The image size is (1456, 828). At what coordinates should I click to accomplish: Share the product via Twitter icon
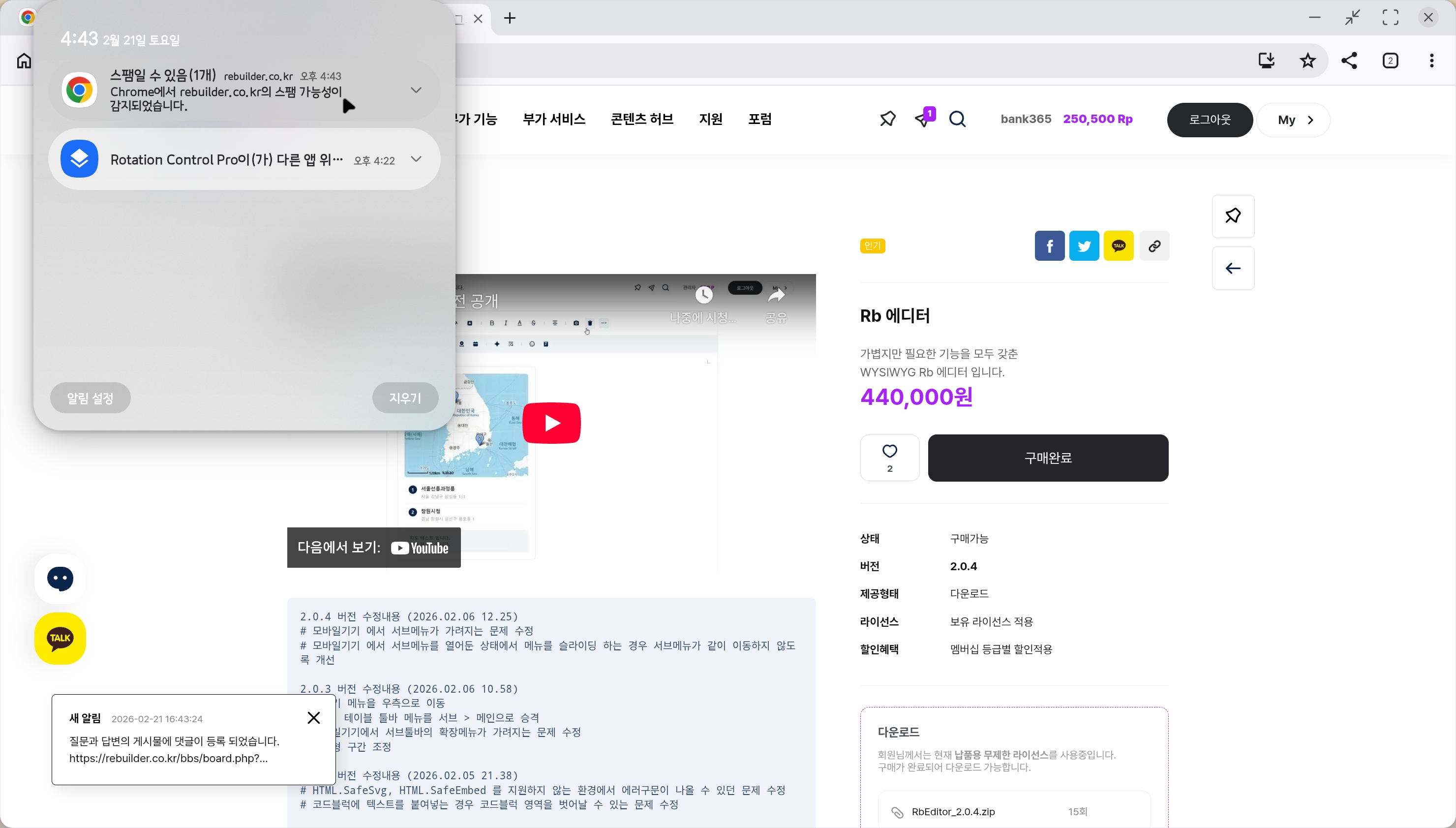[x=1084, y=245]
